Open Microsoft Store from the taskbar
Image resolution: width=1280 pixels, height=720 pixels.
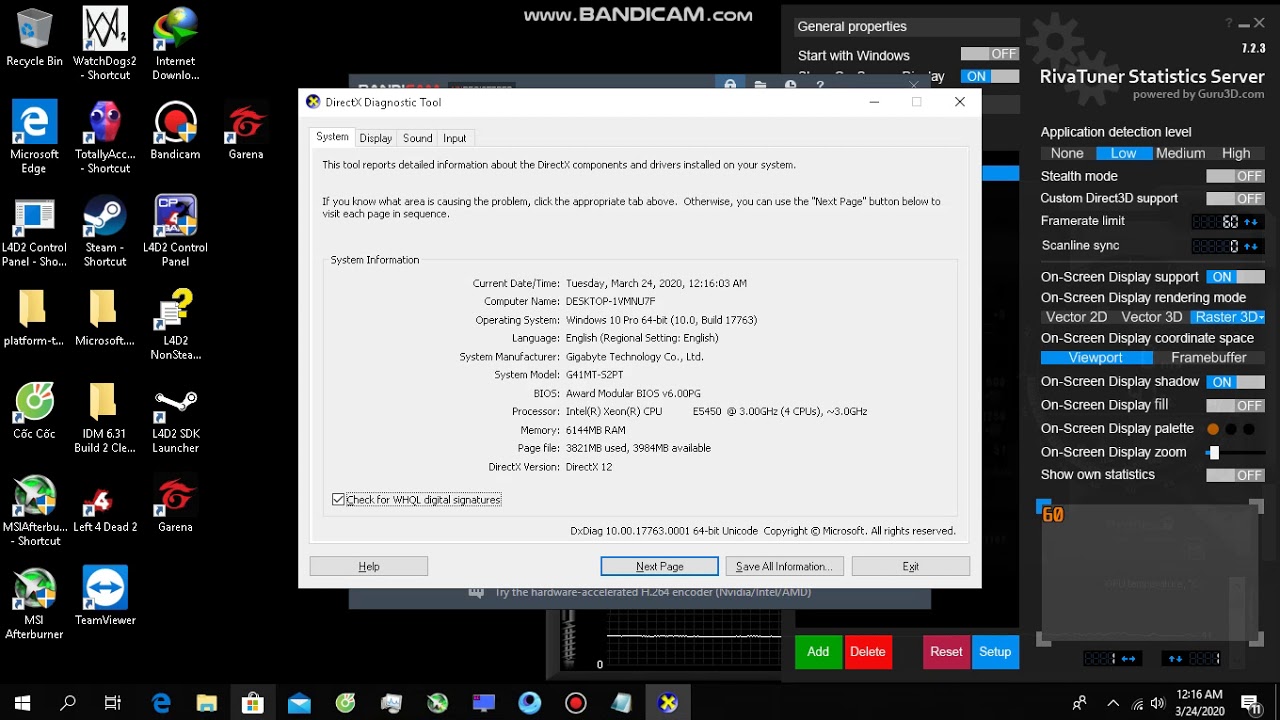[252, 703]
